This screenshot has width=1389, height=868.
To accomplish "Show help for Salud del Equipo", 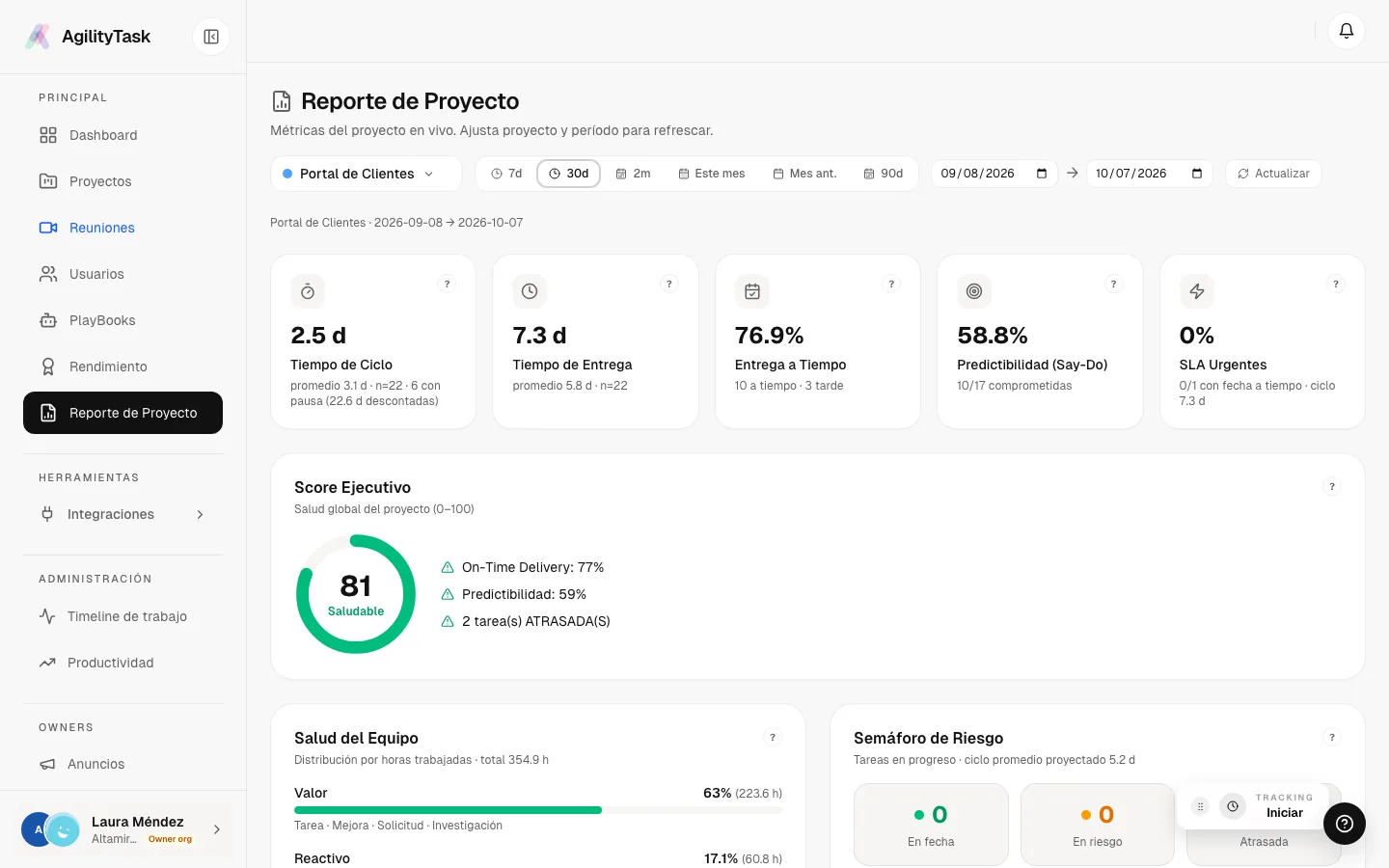I will 773,737.
